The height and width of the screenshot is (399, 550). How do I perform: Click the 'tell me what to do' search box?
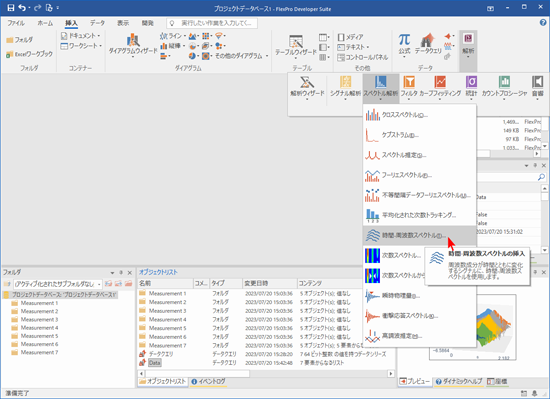pos(212,23)
